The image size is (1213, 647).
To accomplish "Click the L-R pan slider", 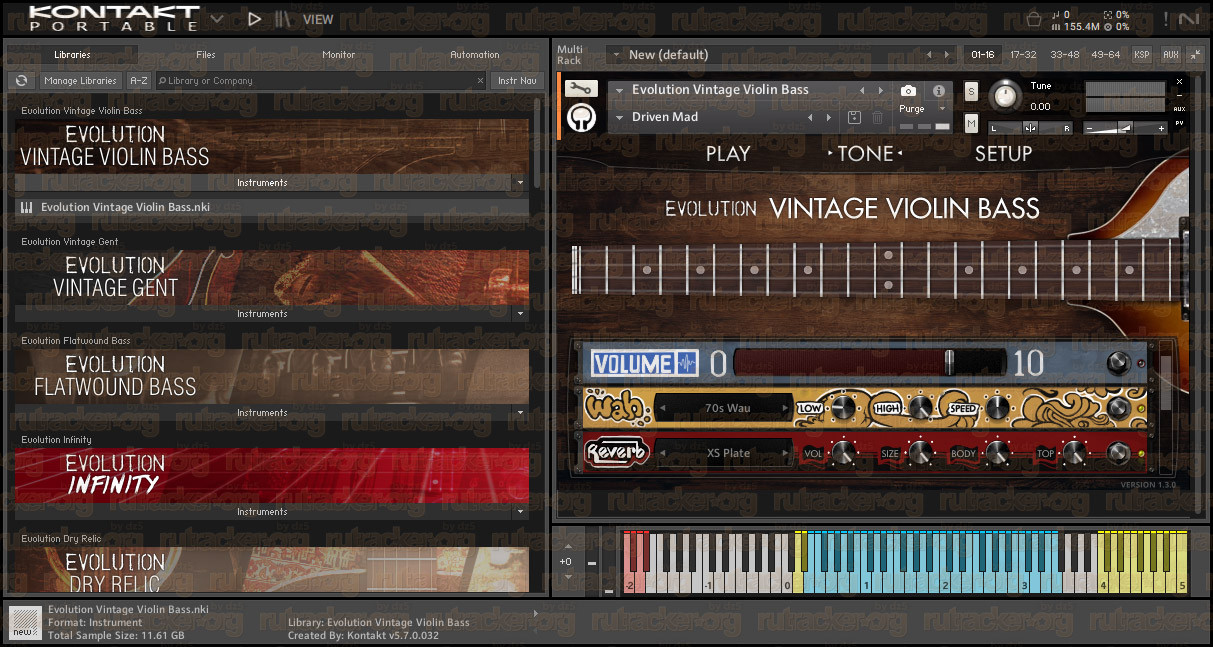I will [1030, 128].
